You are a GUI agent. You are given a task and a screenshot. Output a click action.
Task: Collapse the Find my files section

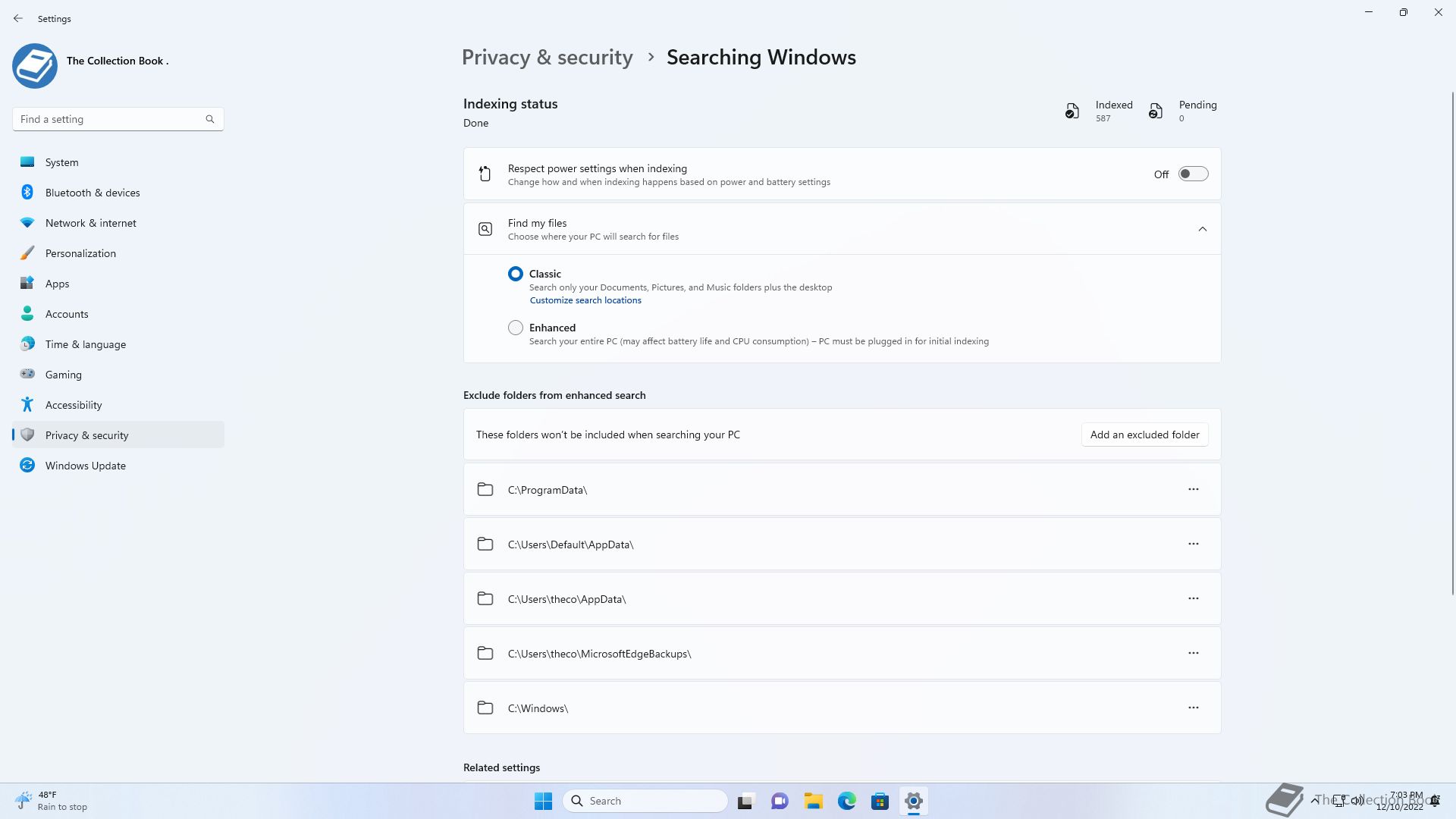click(x=1202, y=229)
